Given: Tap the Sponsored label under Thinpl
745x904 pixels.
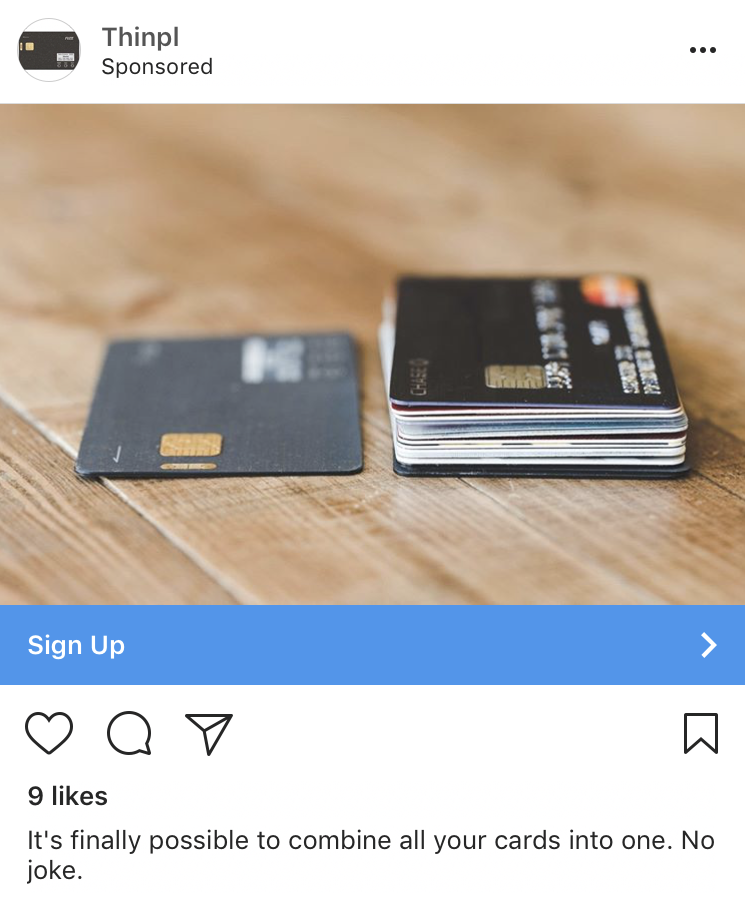Looking at the screenshot, I should click(x=157, y=67).
